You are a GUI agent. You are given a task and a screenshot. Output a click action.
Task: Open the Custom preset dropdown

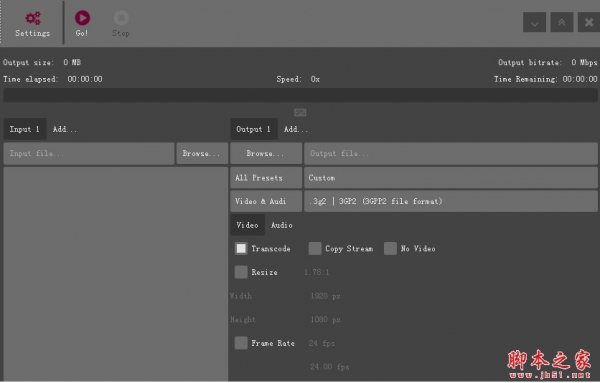(451, 178)
